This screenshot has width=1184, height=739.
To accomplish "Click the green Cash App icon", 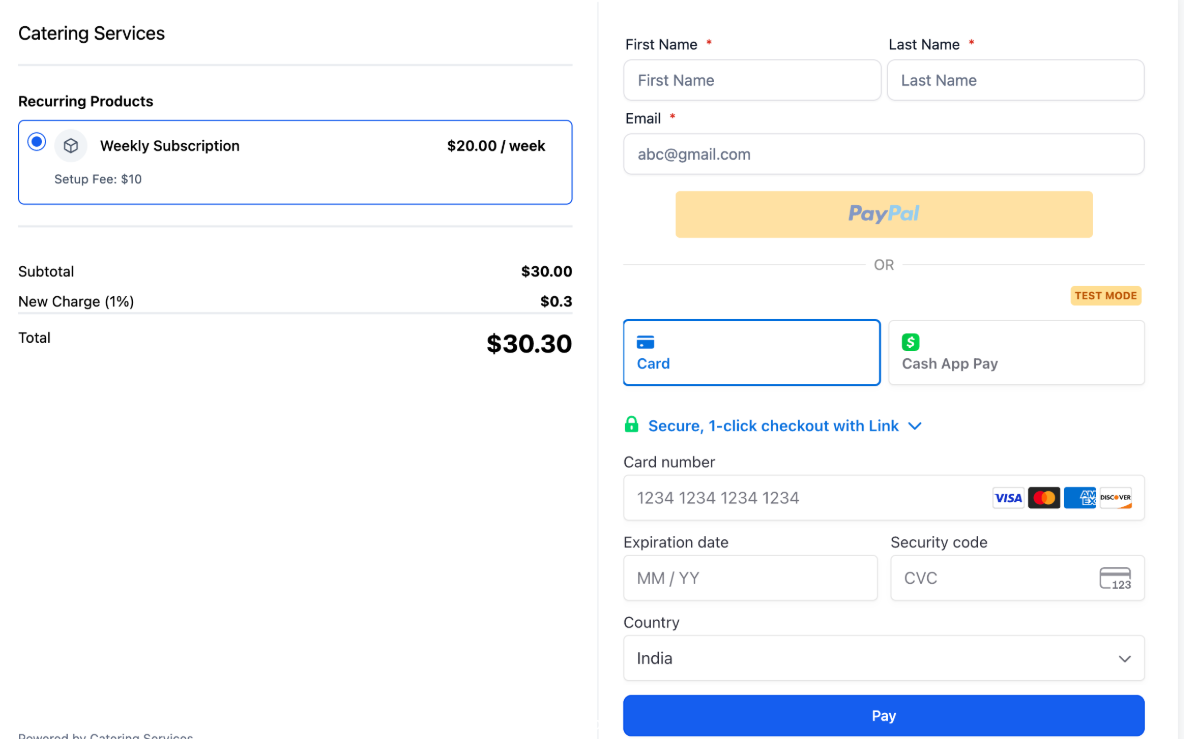I will click(910, 342).
